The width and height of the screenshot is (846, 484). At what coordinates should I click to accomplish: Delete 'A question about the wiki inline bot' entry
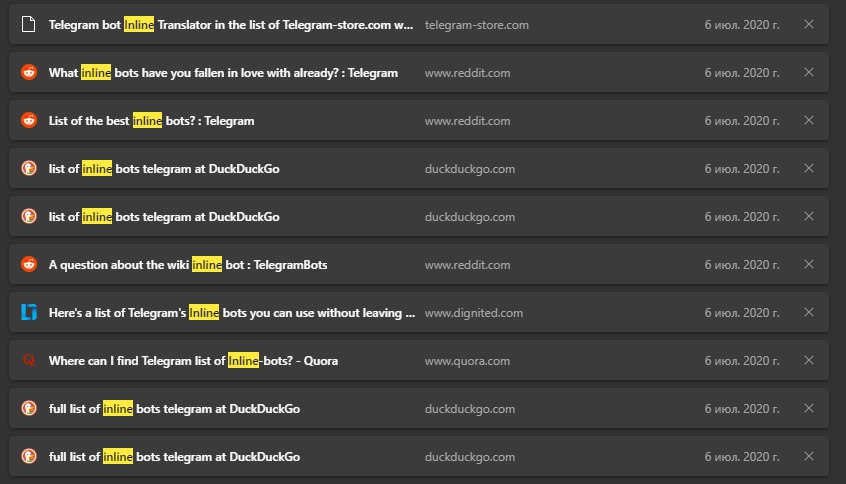pyautogui.click(x=809, y=264)
